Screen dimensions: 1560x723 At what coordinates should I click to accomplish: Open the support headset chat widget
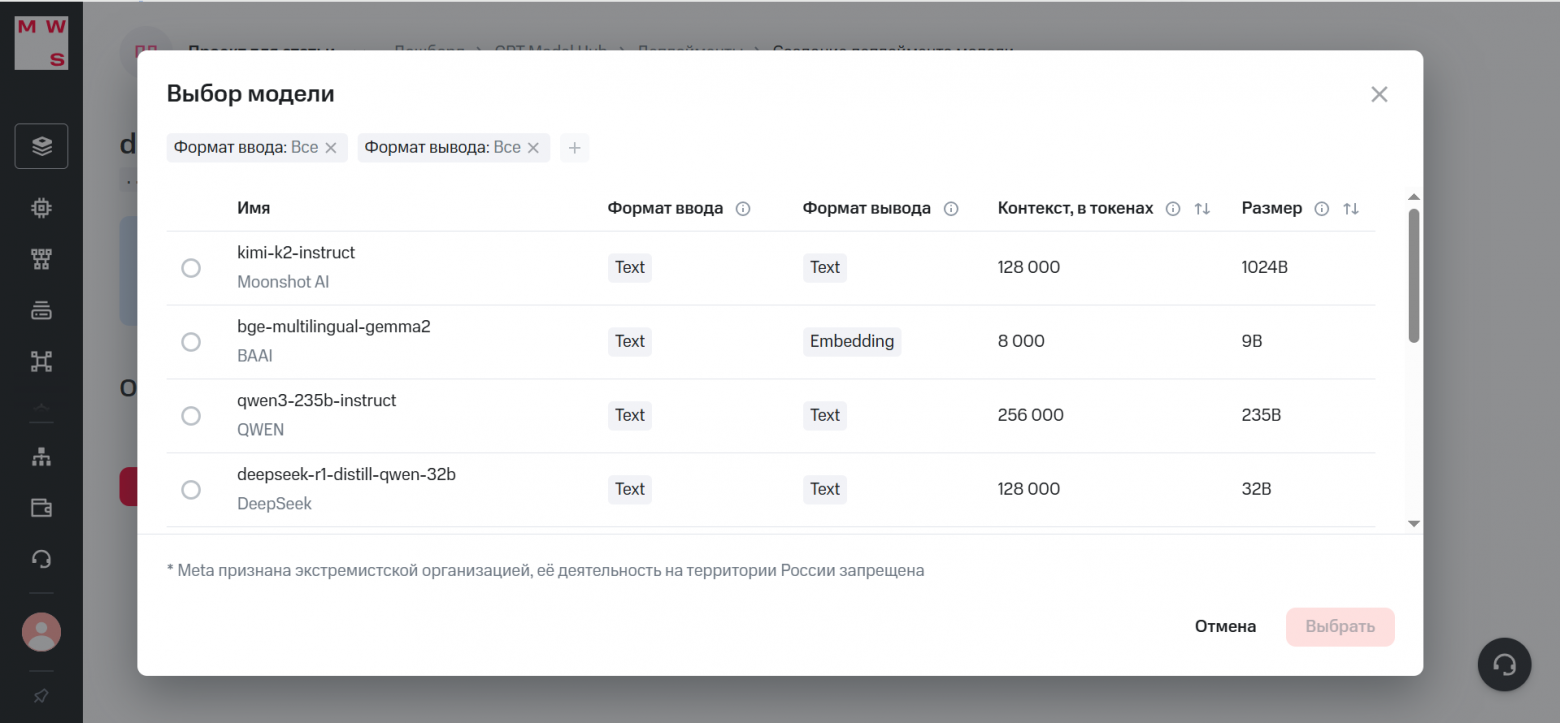pyautogui.click(x=1504, y=665)
